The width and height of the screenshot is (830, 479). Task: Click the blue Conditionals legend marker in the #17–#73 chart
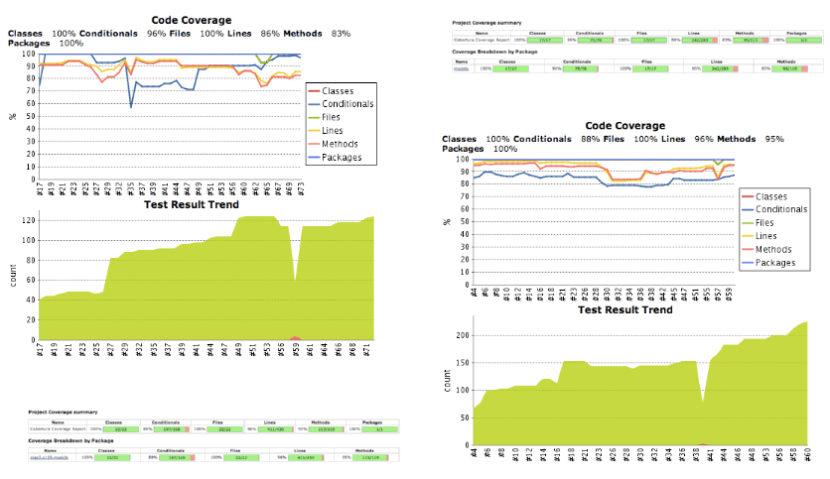[x=314, y=104]
